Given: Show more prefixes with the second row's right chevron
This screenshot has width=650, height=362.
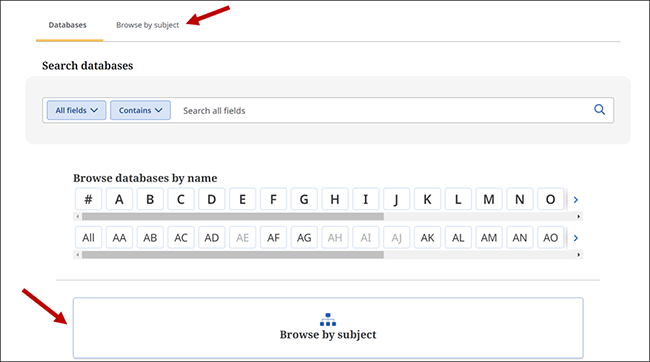Looking at the screenshot, I should pos(575,238).
